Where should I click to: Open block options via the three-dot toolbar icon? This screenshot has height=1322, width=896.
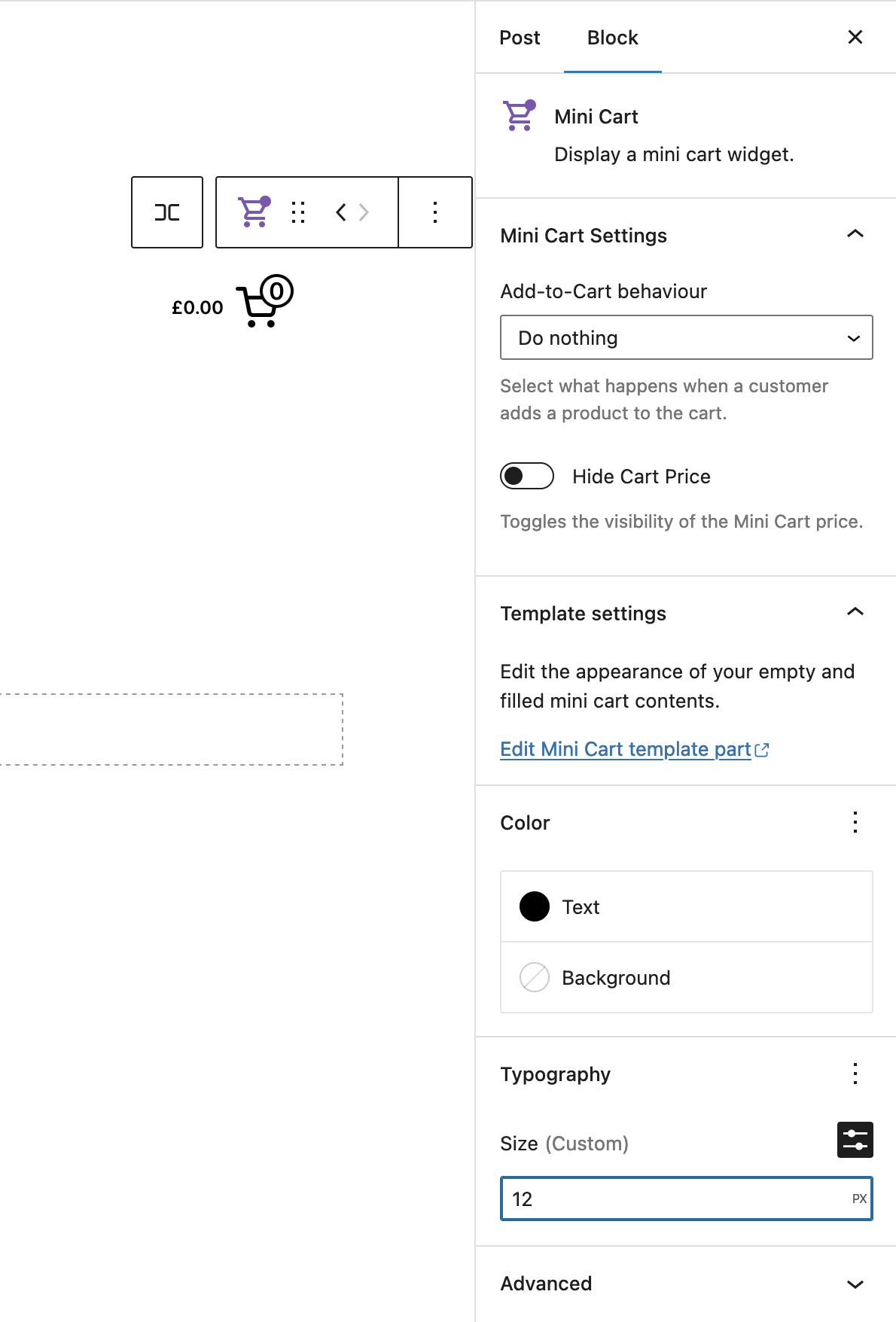[434, 212]
